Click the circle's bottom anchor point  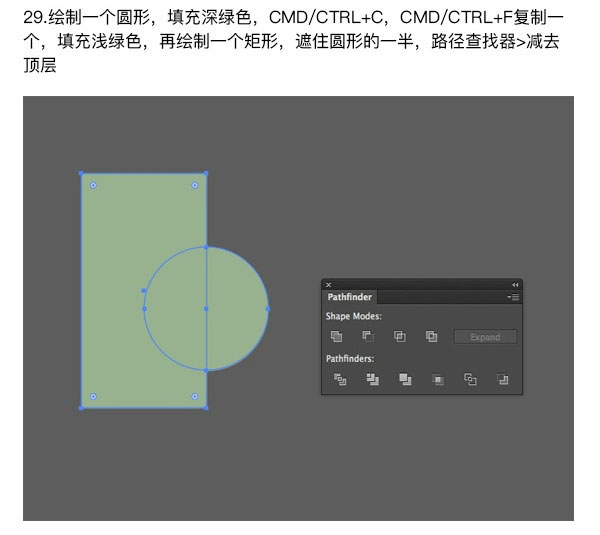click(206, 370)
